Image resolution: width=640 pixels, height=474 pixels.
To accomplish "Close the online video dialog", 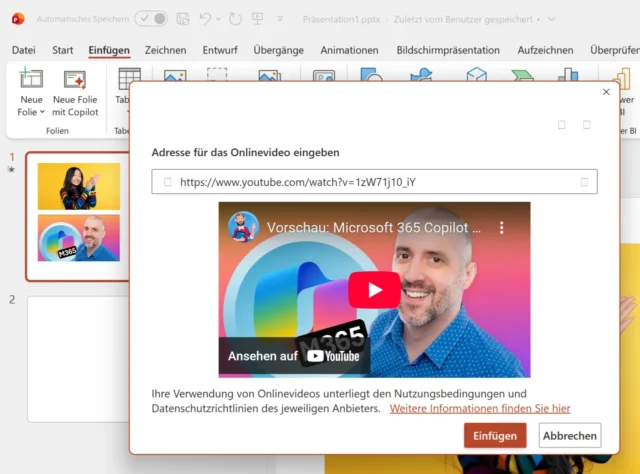I will [x=606, y=92].
